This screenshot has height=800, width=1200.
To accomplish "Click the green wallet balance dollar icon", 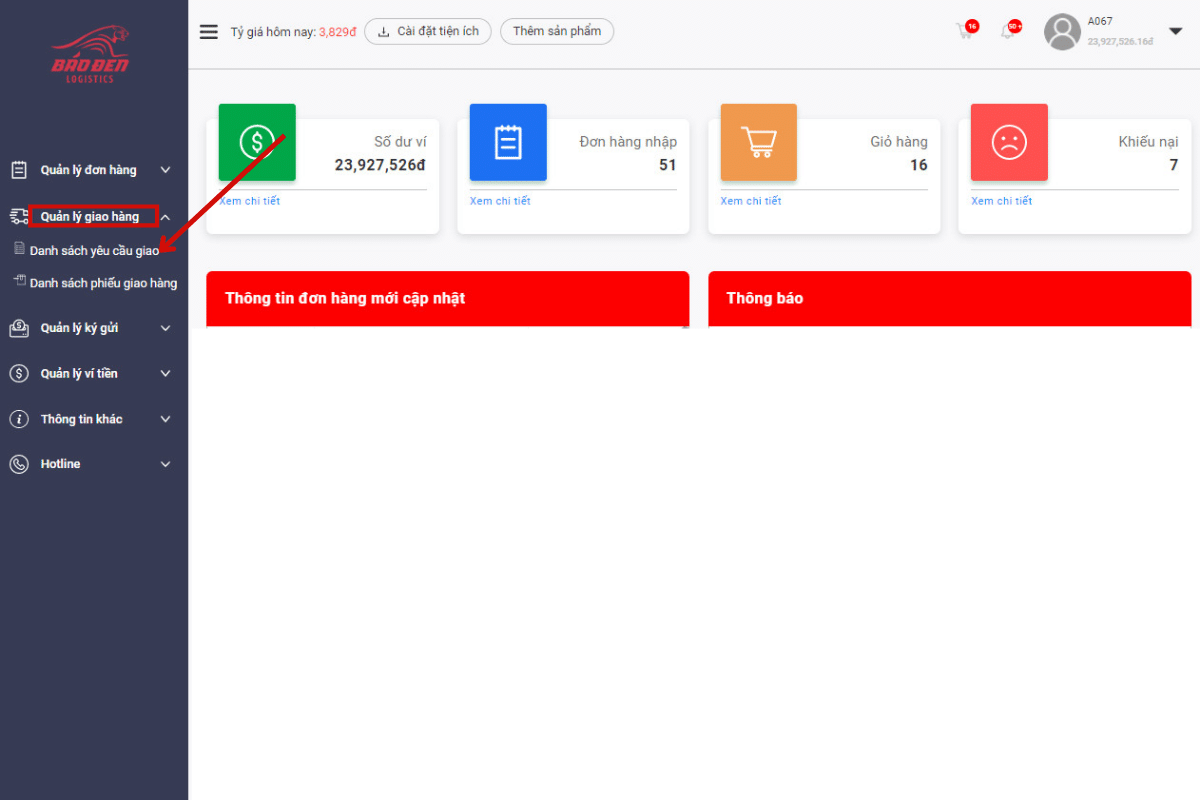I will (x=257, y=142).
